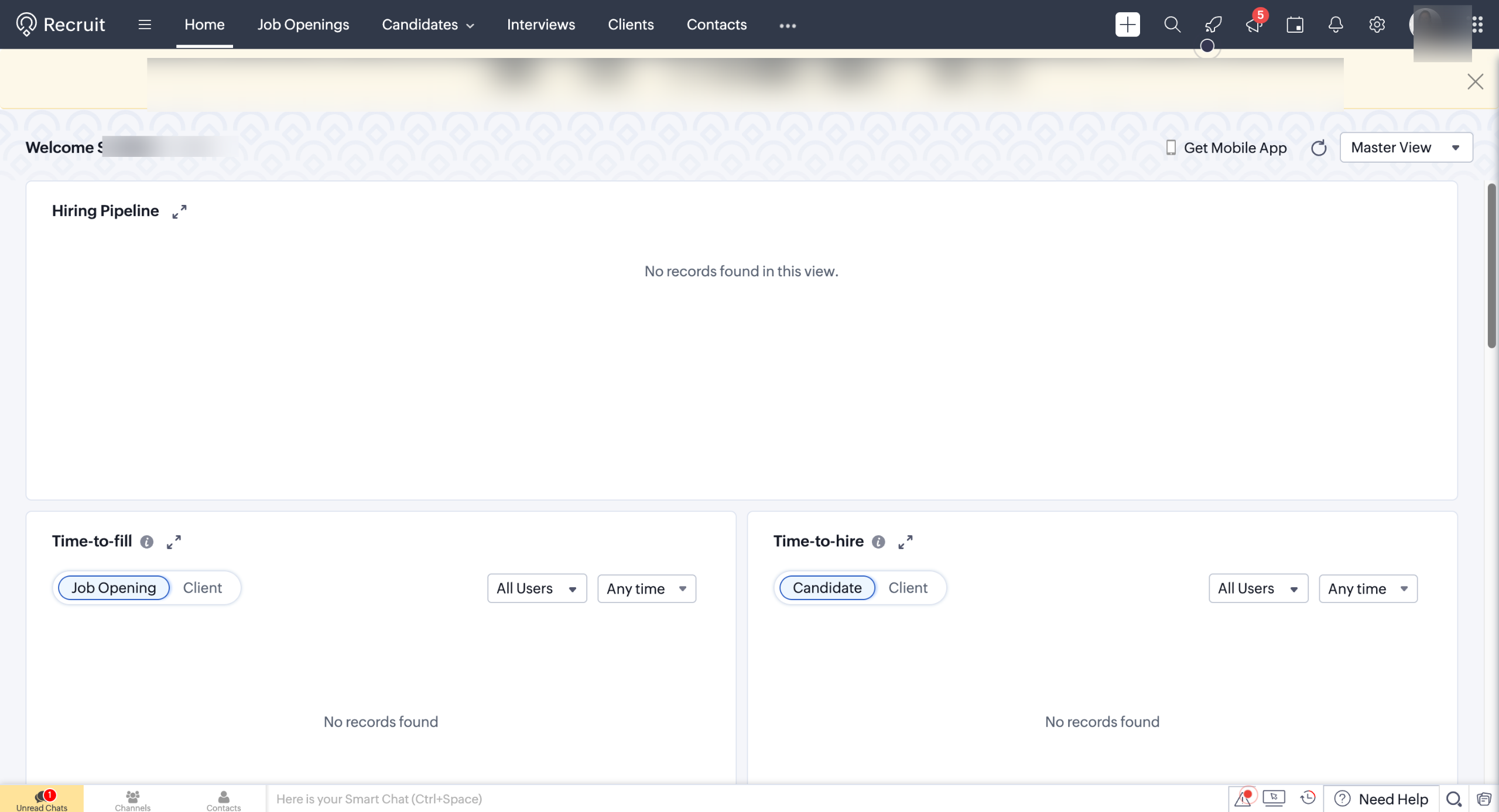This screenshot has height=812, width=1499.
Task: Select Client toggle in Time-to-fill
Action: click(x=202, y=588)
